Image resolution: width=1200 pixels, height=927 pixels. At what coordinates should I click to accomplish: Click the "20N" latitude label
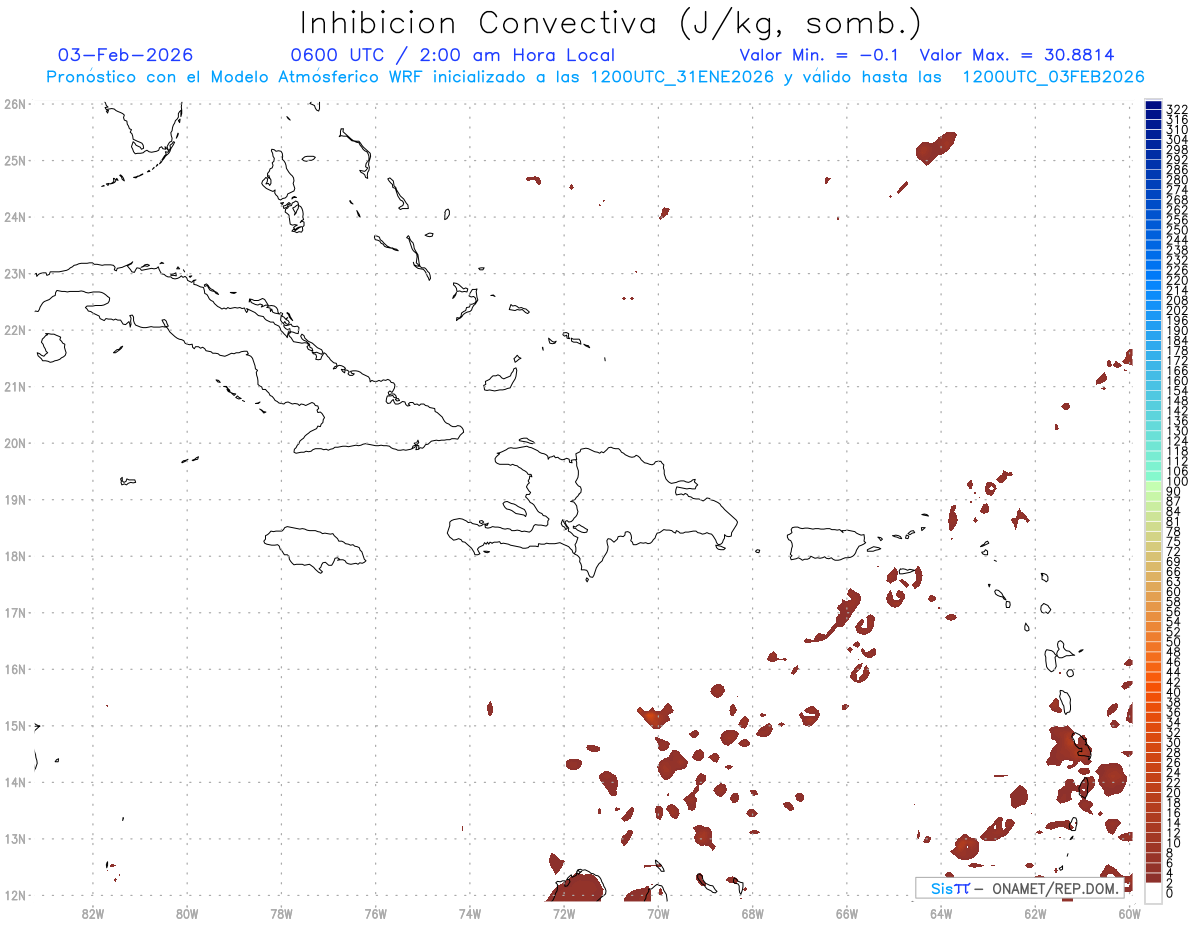[x=14, y=443]
